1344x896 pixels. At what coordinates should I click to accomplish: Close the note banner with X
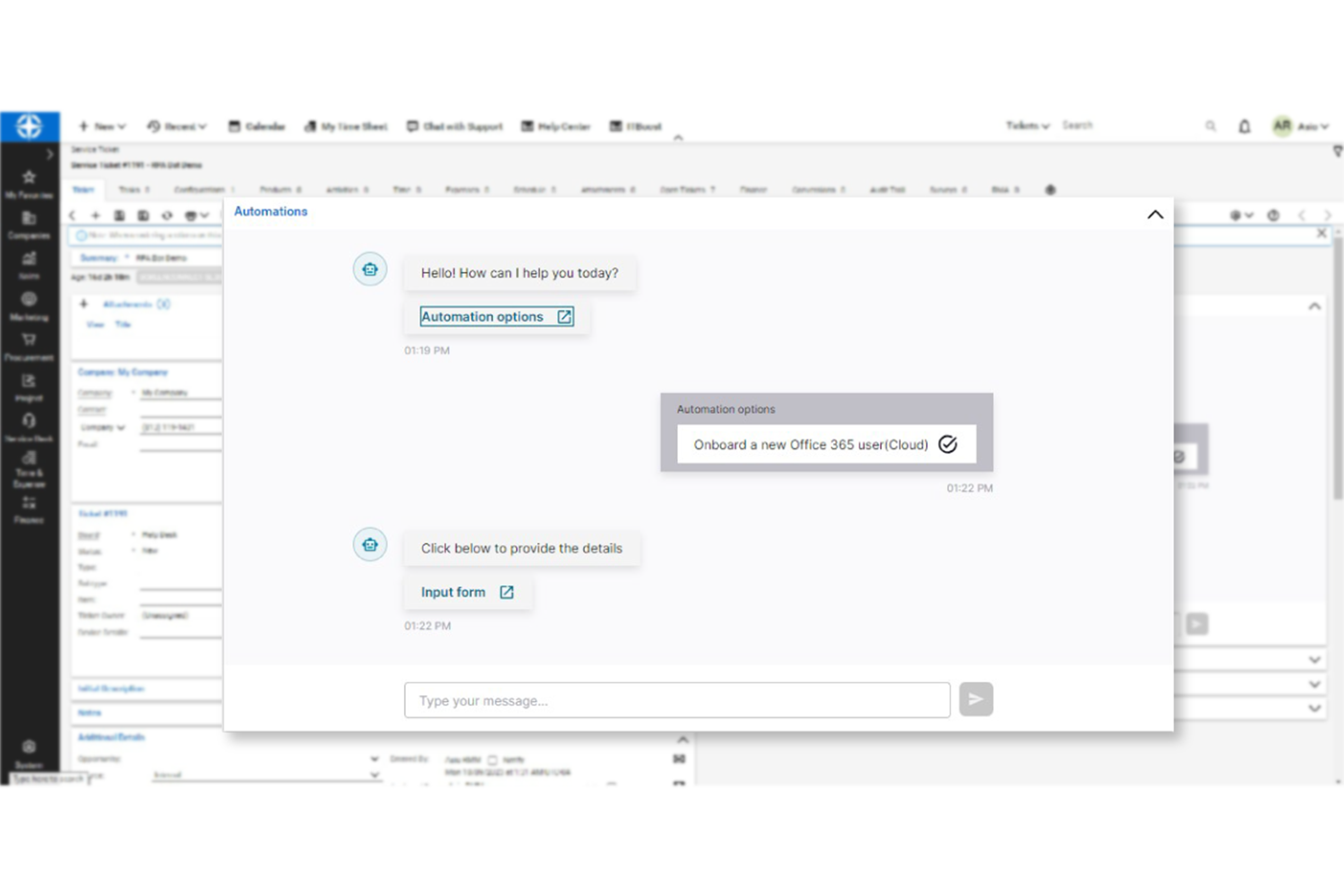pyautogui.click(x=1322, y=233)
